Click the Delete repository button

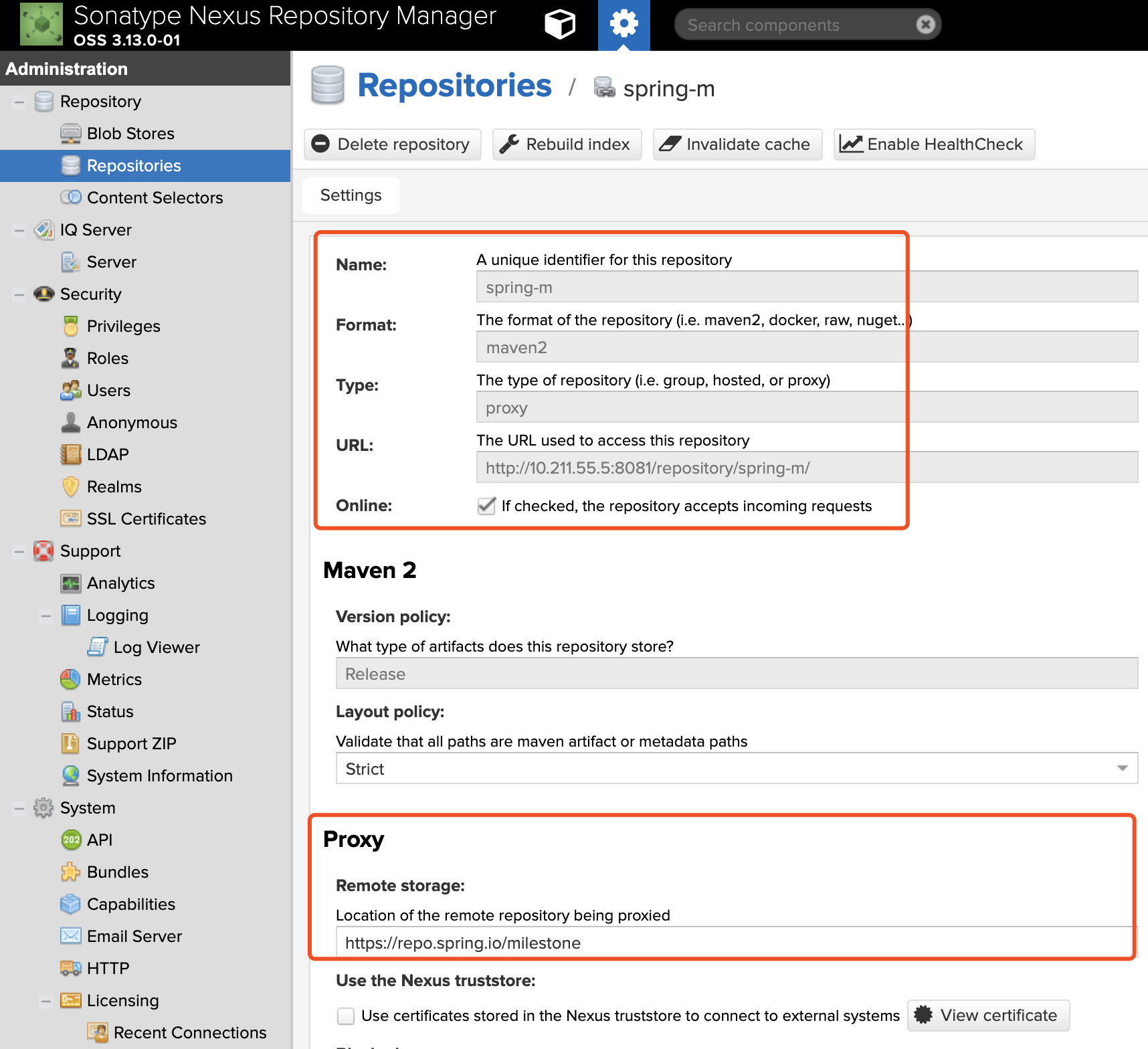click(x=393, y=145)
